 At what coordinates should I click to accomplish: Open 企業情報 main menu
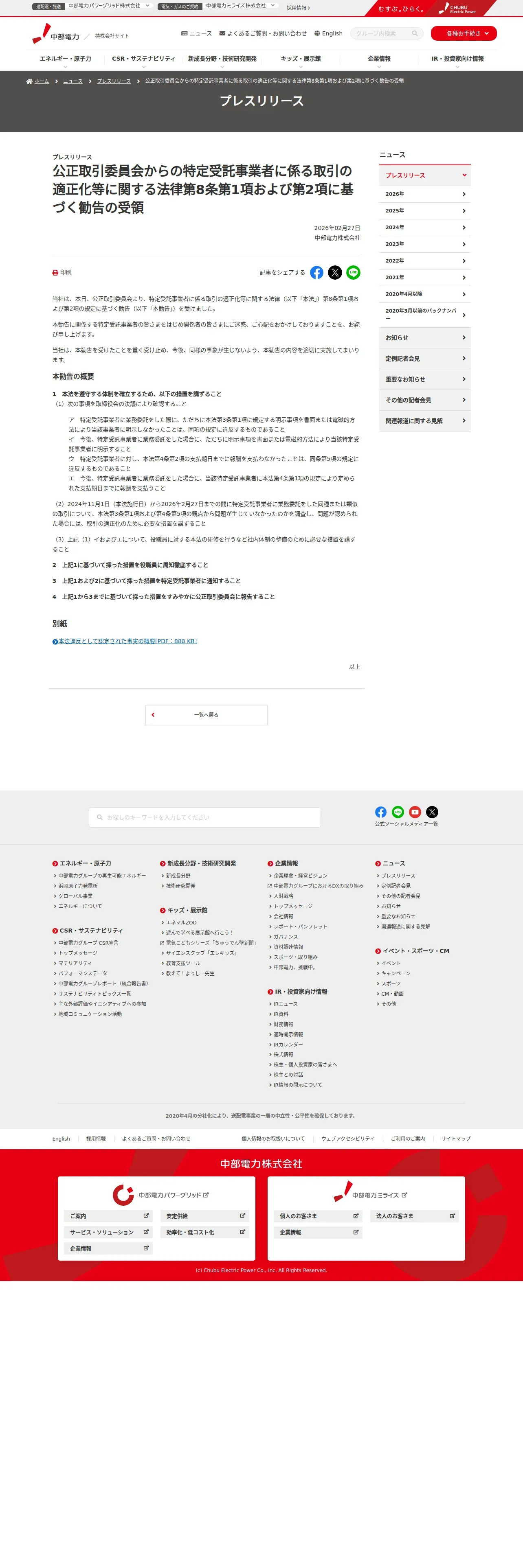[x=379, y=60]
